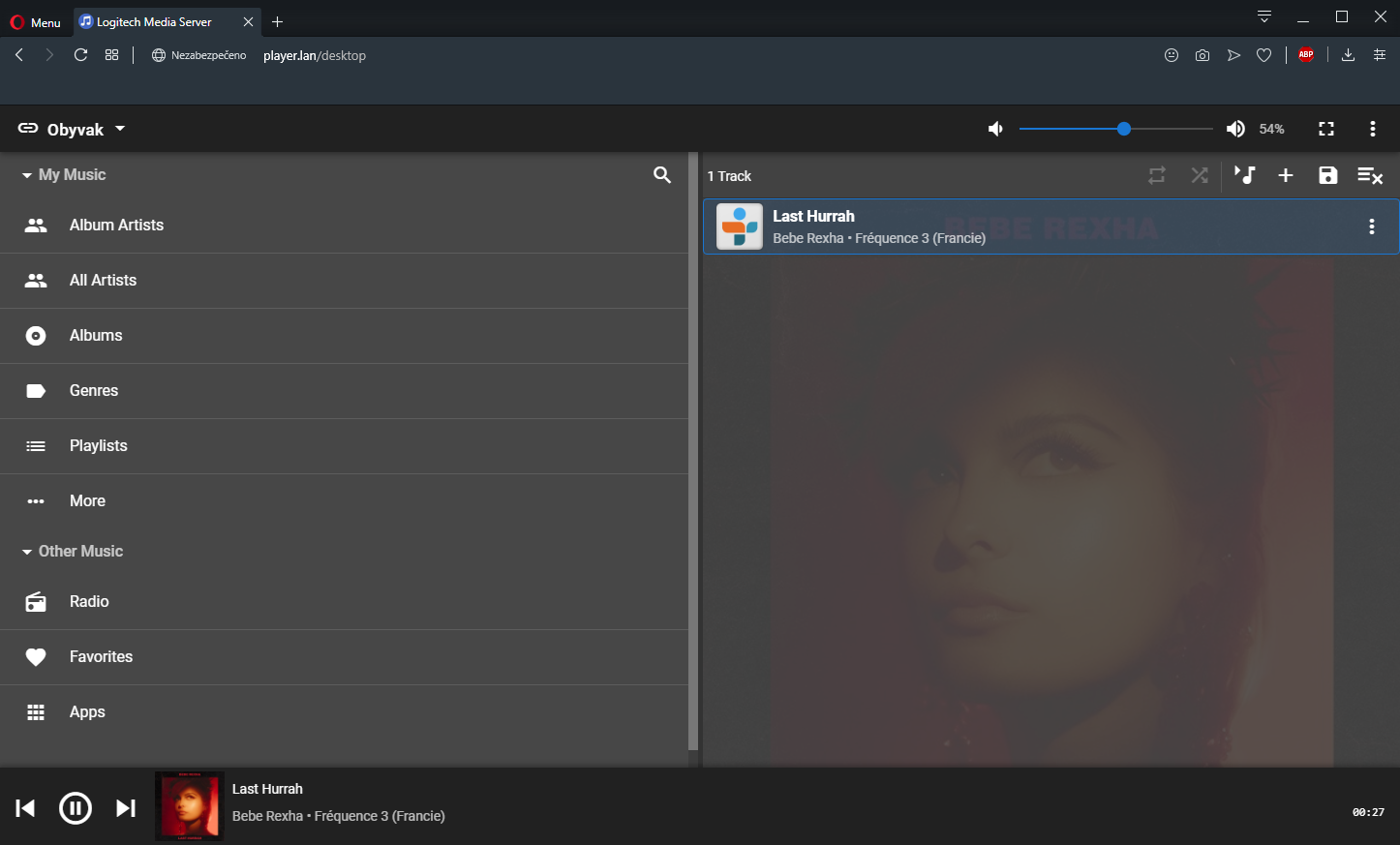This screenshot has height=845, width=1400.
Task: Skip to next track
Action: tap(126, 808)
